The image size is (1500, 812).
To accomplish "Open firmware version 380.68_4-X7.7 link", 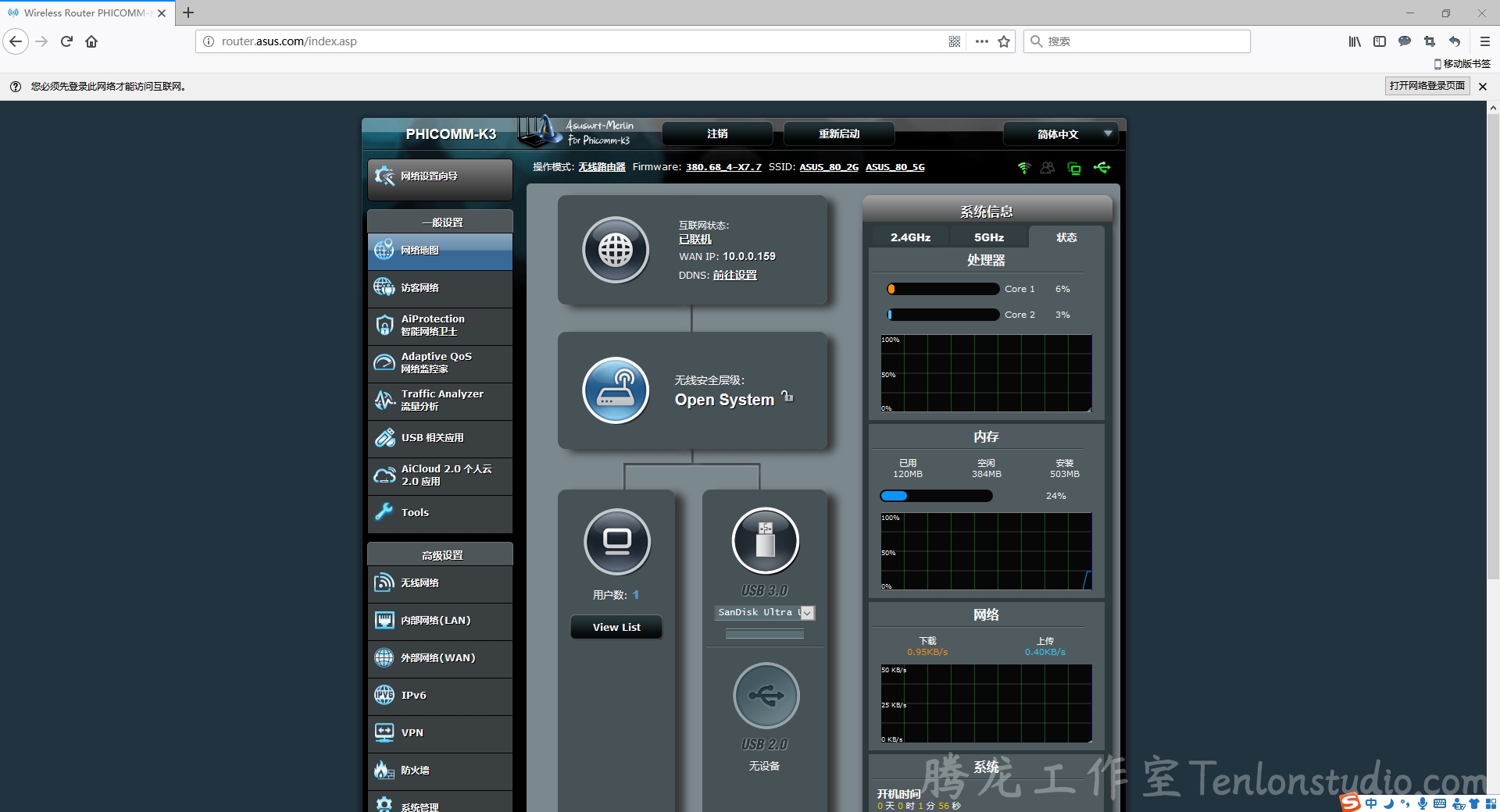I will (723, 167).
